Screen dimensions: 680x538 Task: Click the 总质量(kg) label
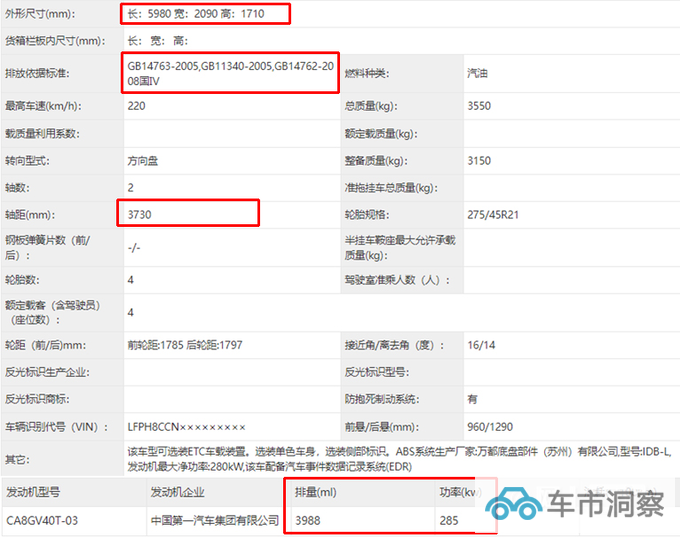point(371,106)
